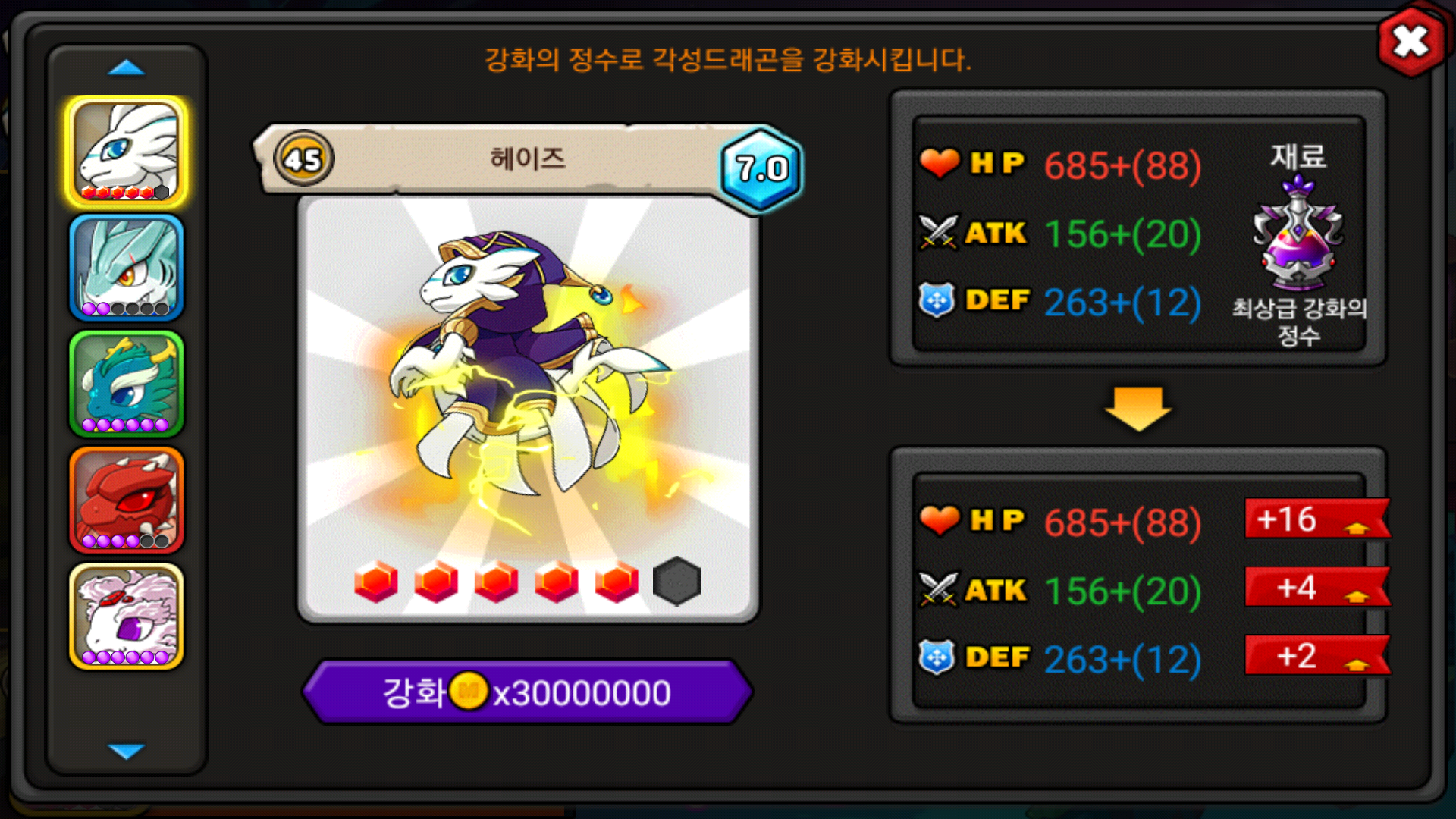Click the 헤이즈 dragon name banner
This screenshot has height=819, width=1456.
coord(528,158)
